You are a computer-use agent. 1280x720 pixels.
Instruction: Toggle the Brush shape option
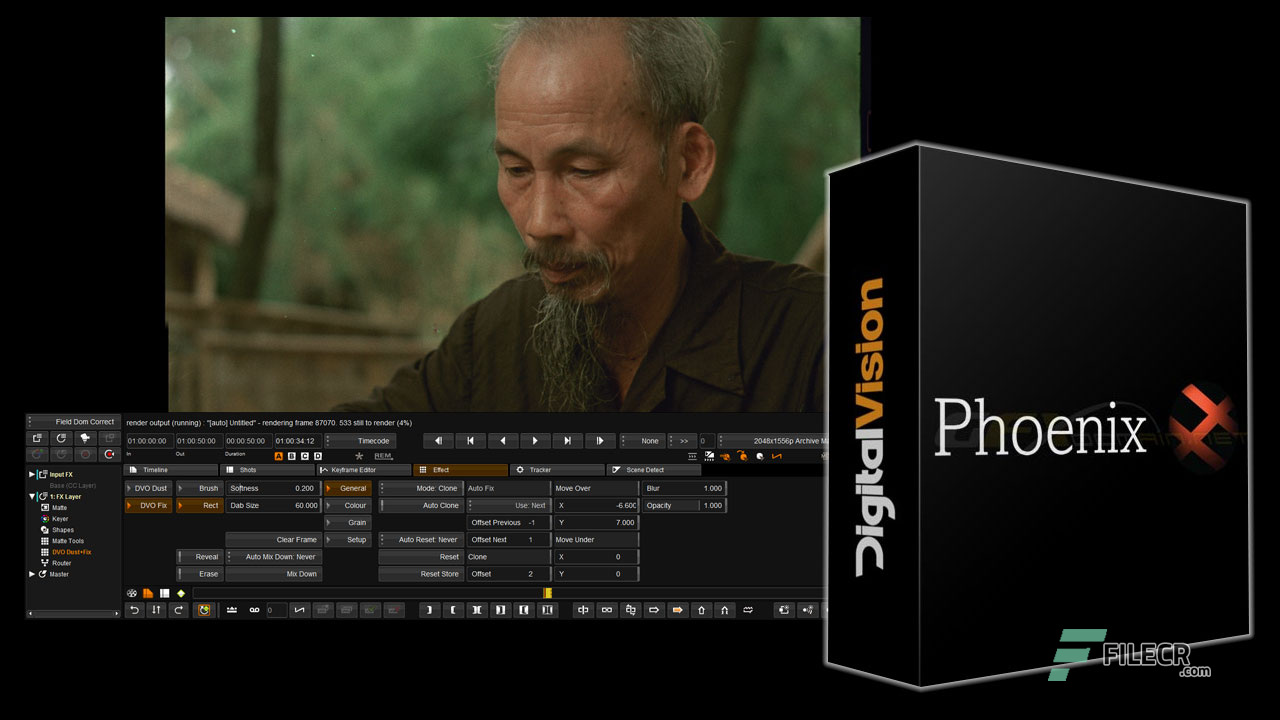pyautogui.click(x=200, y=489)
